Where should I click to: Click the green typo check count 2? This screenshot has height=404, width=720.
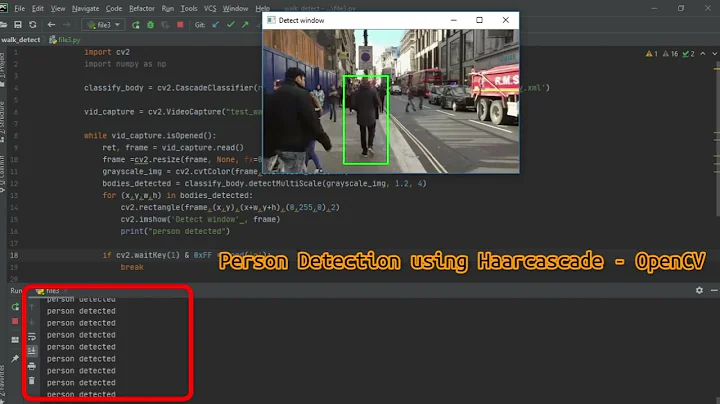tap(688, 54)
